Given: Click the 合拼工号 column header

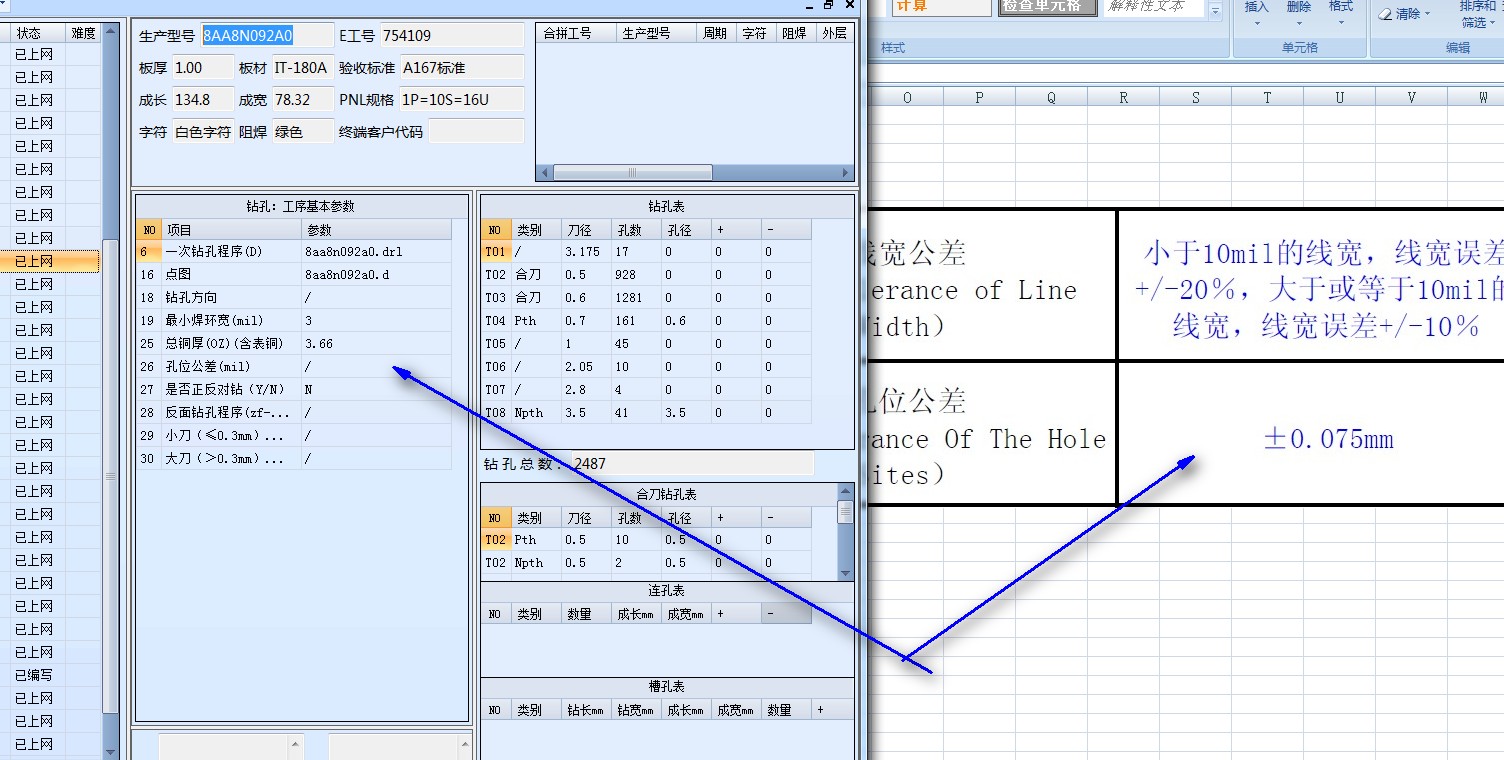Looking at the screenshot, I should (x=577, y=33).
